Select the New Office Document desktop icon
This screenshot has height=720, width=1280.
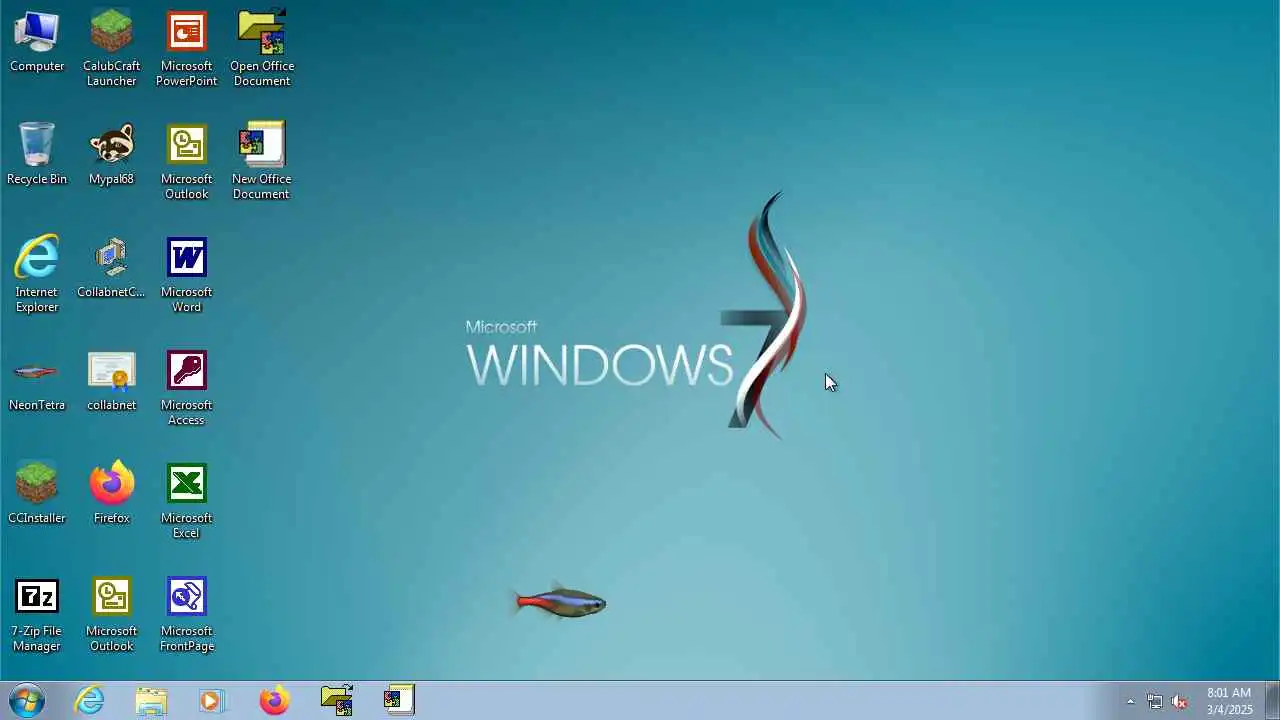coord(261,162)
